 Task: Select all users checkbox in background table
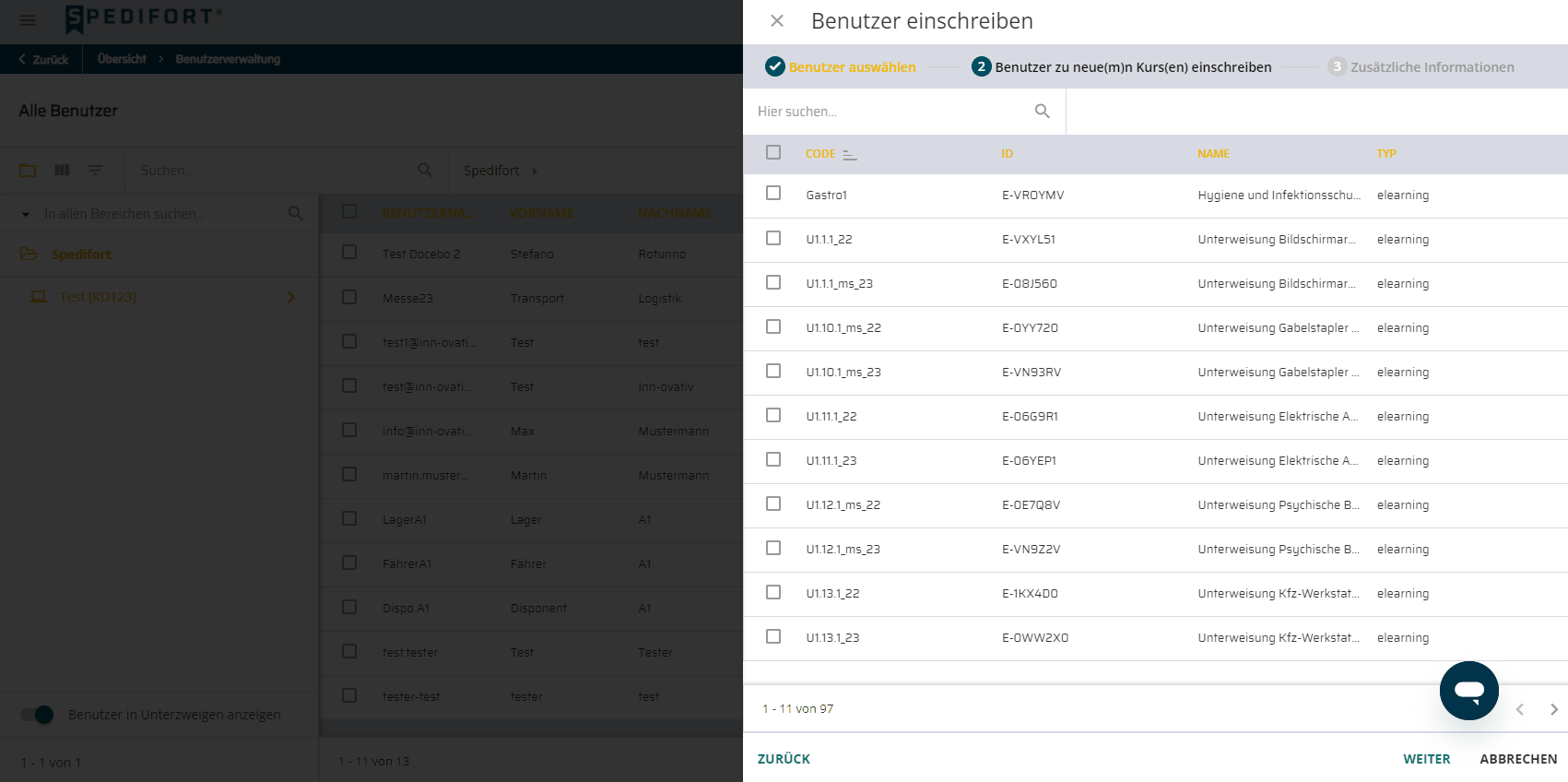tap(349, 211)
